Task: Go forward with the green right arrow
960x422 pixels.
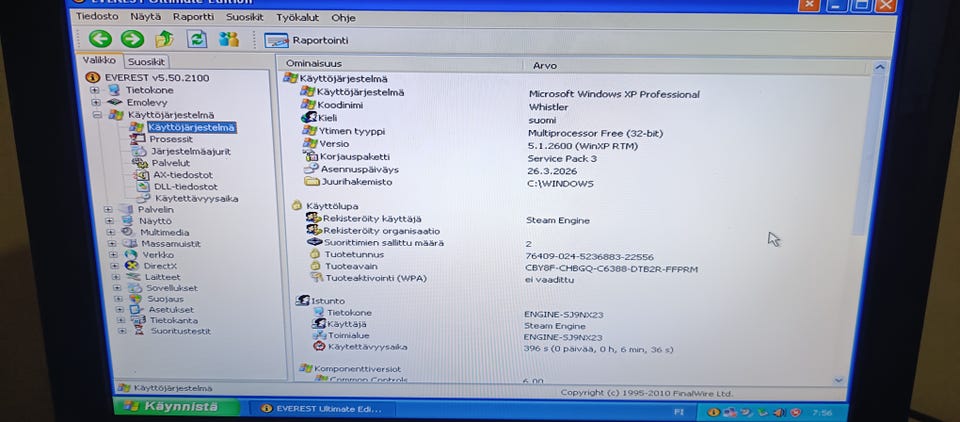Action: pyautogui.click(x=132, y=39)
